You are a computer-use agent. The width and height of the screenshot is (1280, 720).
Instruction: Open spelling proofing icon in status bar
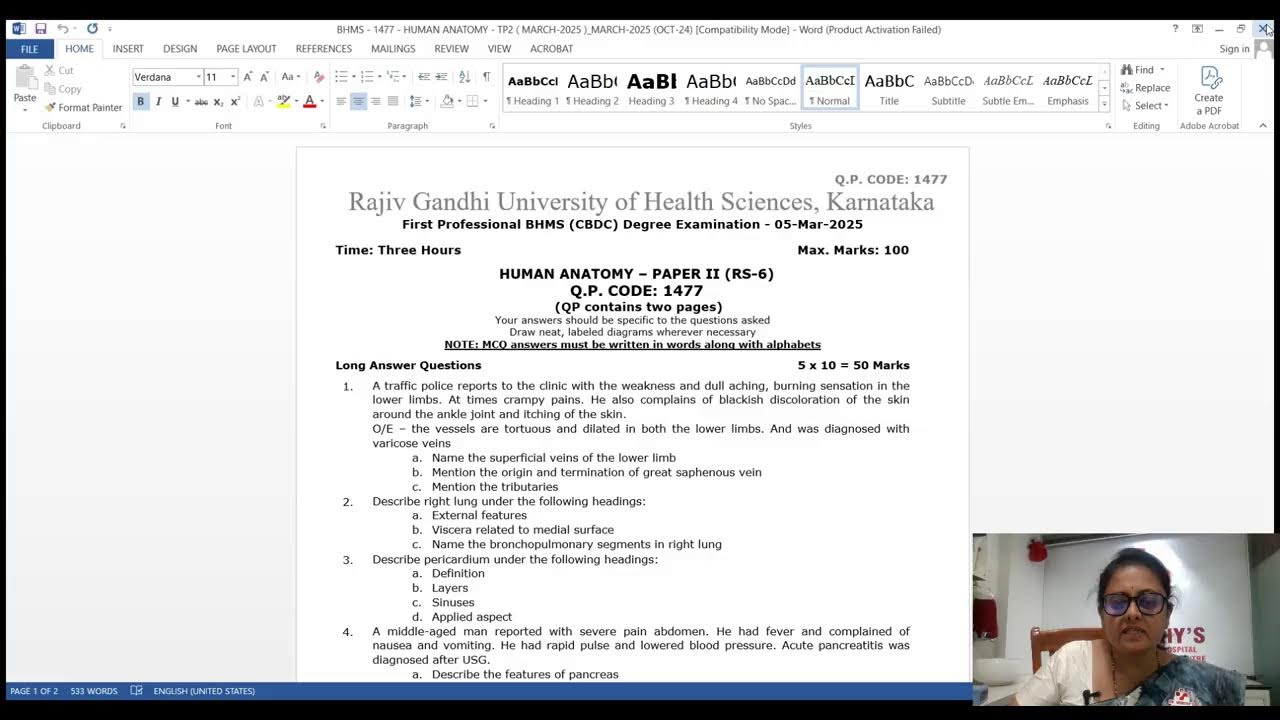[x=136, y=691]
